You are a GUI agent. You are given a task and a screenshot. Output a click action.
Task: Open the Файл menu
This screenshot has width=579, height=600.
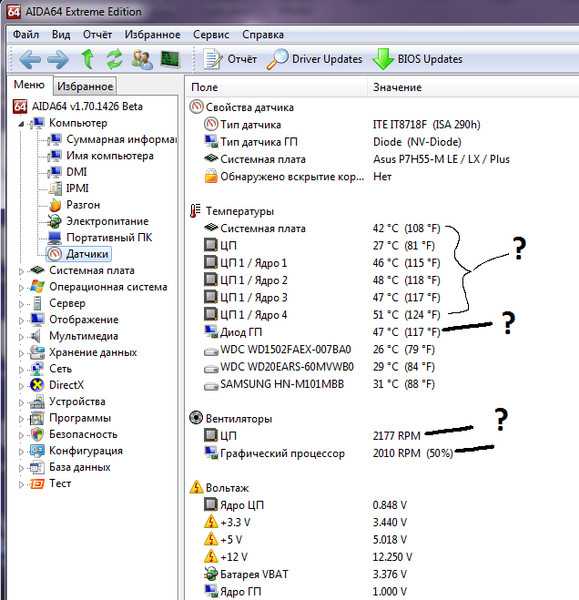(x=26, y=34)
